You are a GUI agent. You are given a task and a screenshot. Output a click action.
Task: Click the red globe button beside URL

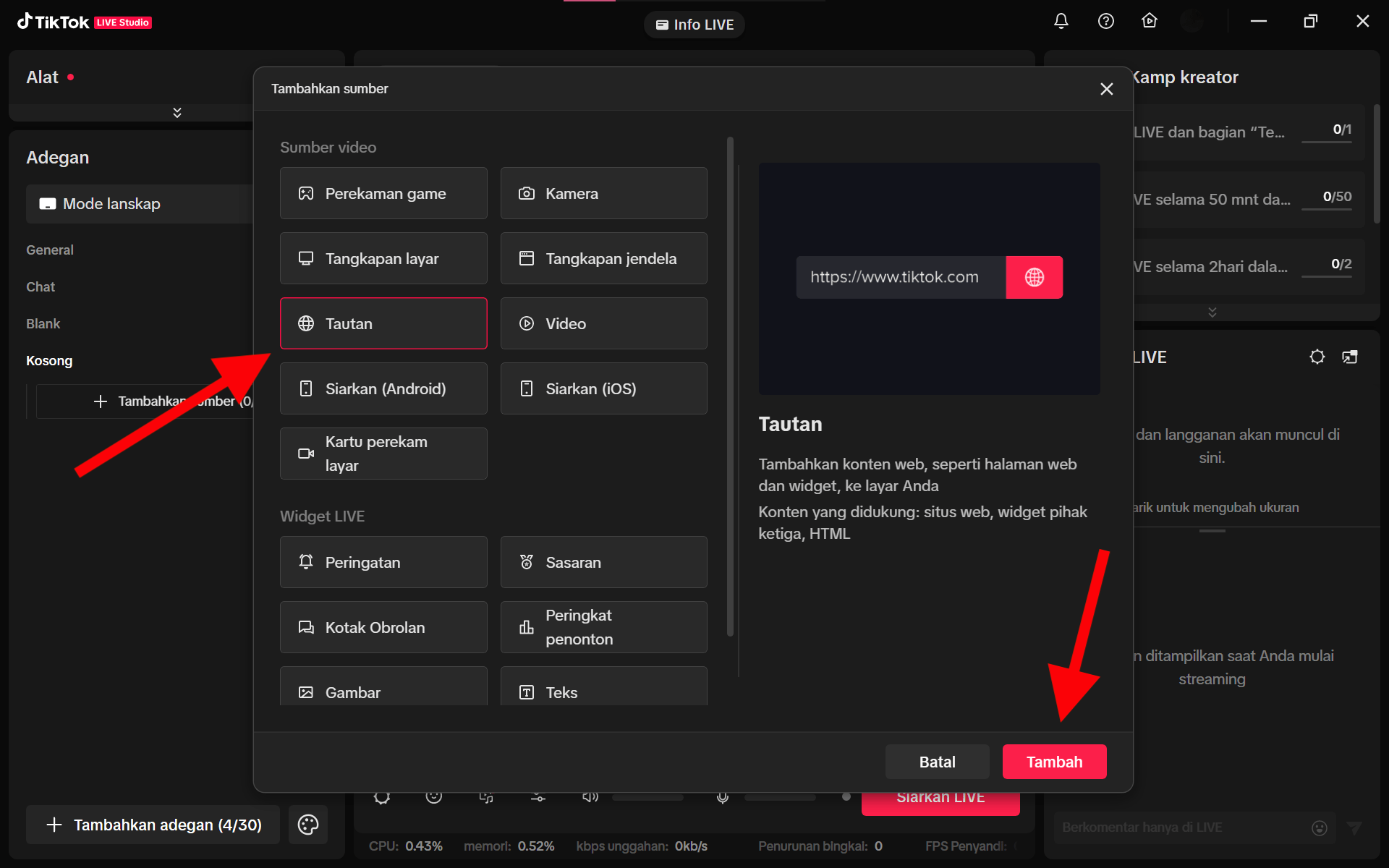click(x=1034, y=277)
